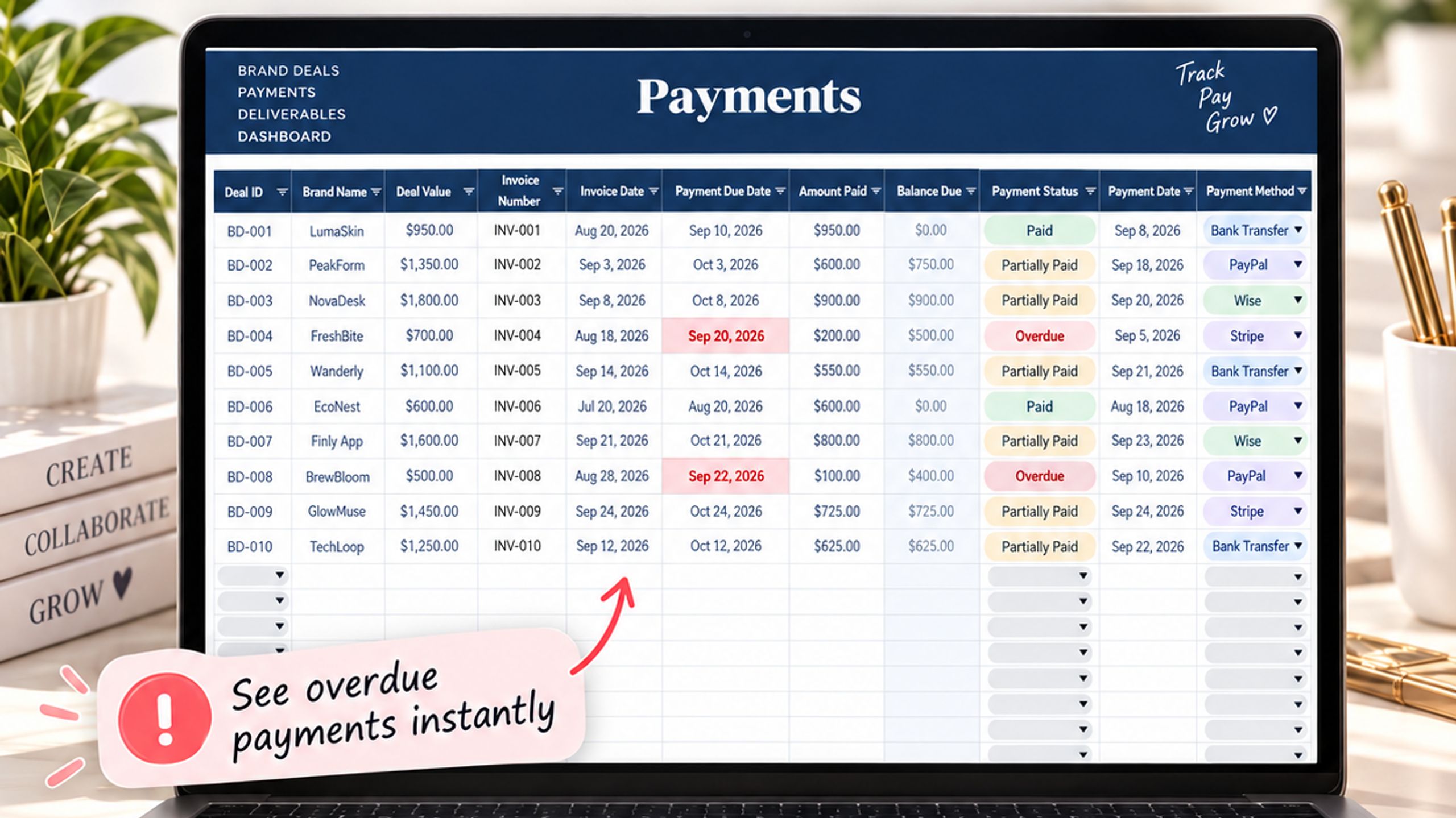
Task: Select deal value $1,450.00 for GlowMuse
Action: (429, 512)
